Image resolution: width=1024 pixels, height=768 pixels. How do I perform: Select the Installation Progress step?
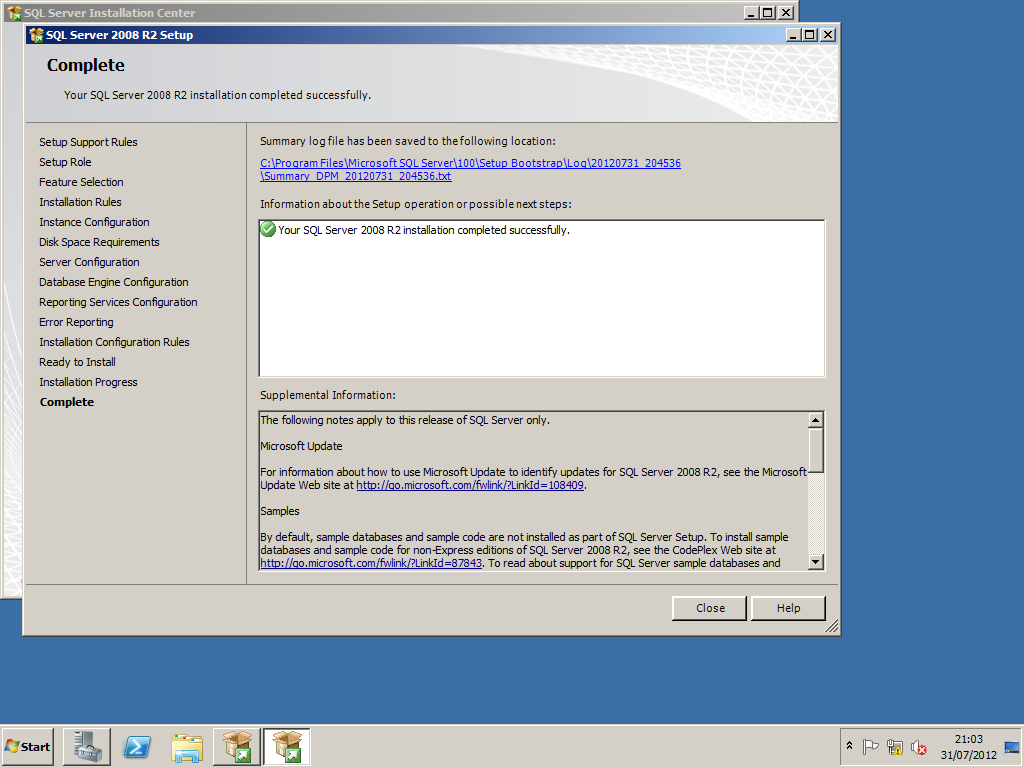(88, 382)
